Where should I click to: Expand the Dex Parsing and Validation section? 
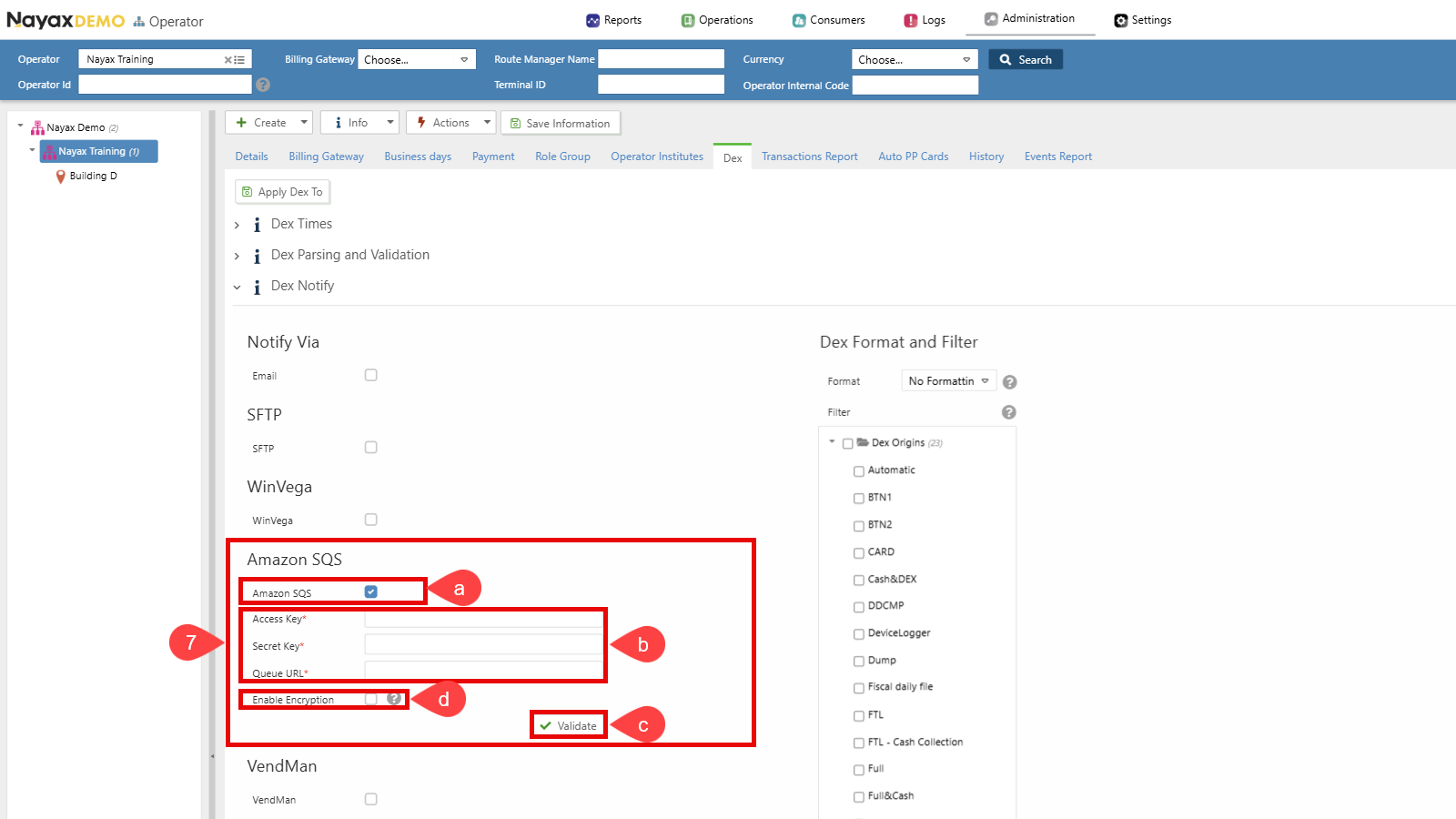238,256
